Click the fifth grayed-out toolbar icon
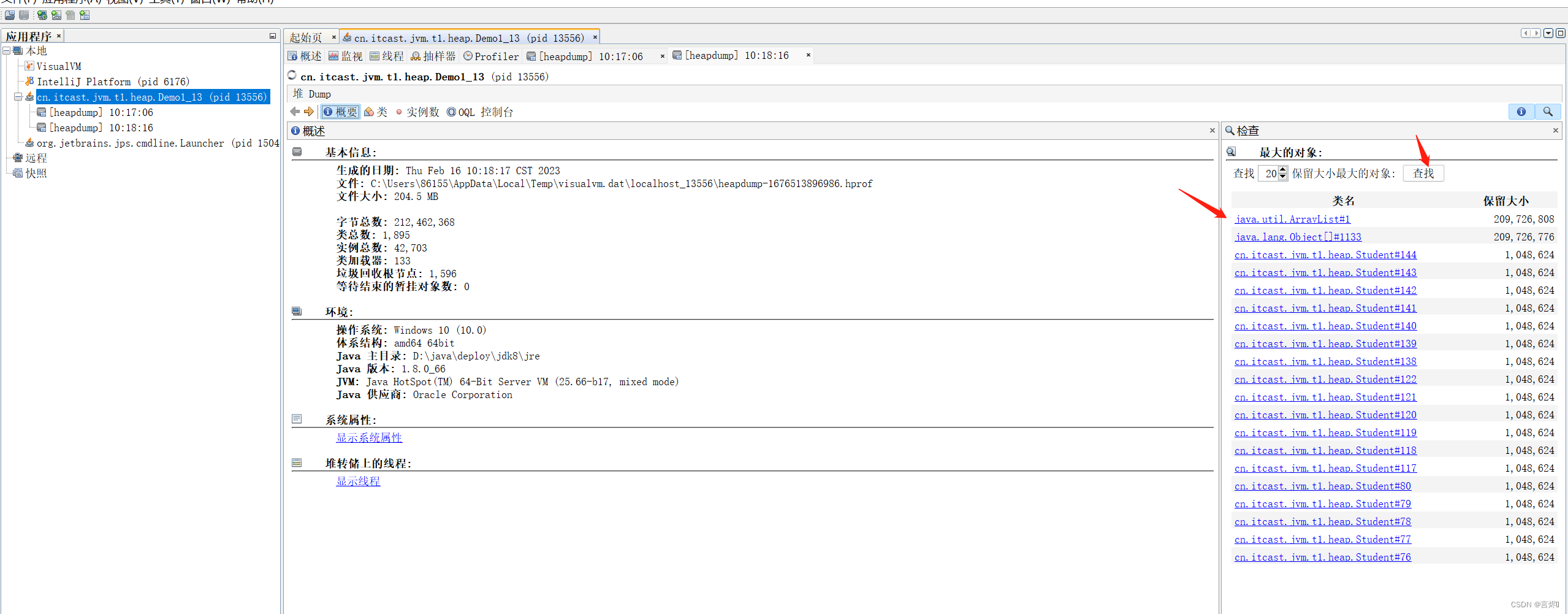 click(70, 15)
